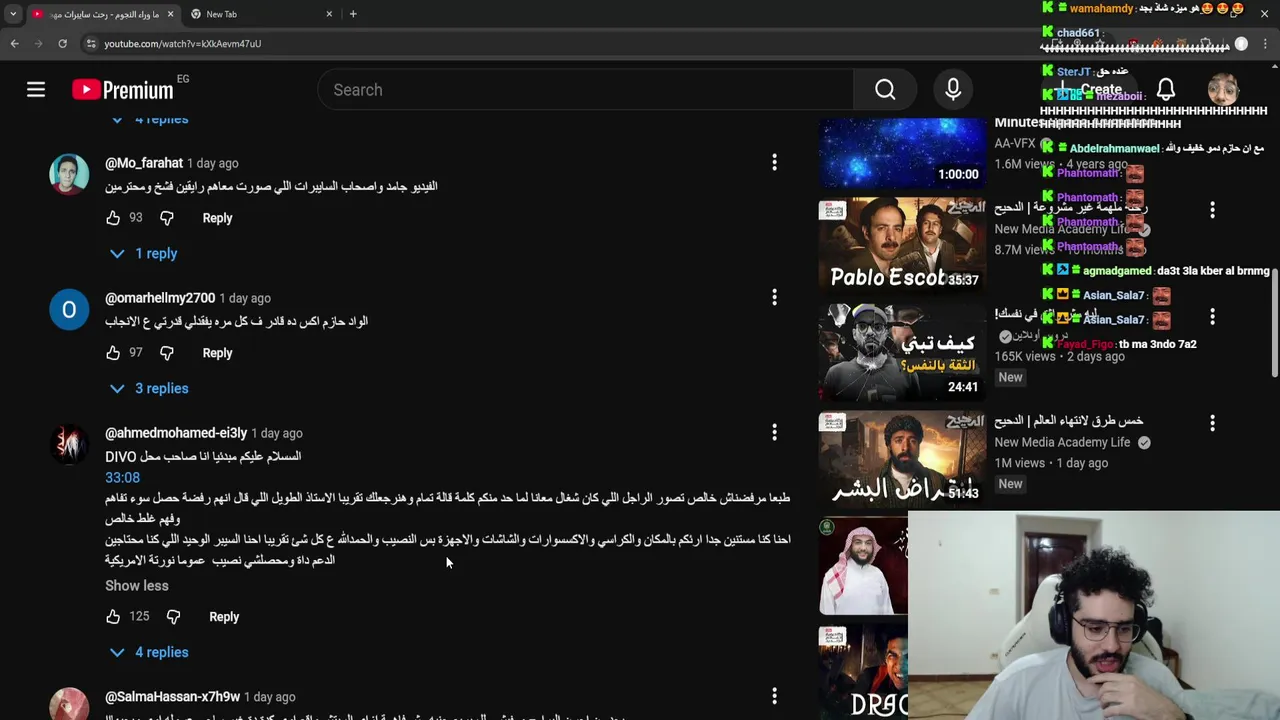1280x720 pixels.
Task: Switch to the New Tab browser tab
Action: (260, 14)
